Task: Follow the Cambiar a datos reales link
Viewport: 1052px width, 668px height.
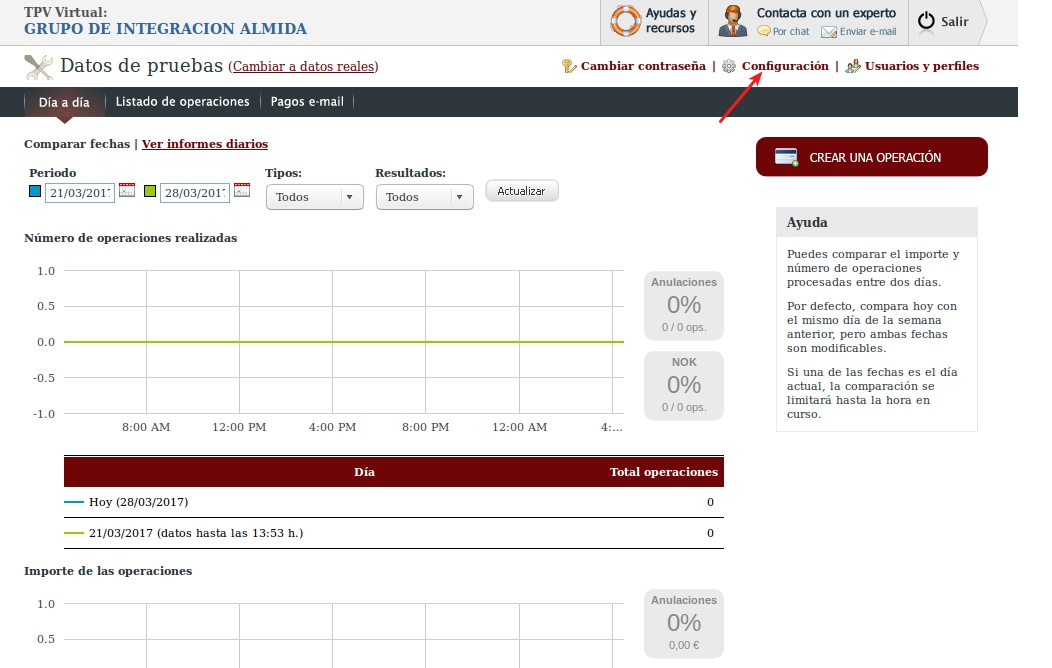Action: coord(303,67)
